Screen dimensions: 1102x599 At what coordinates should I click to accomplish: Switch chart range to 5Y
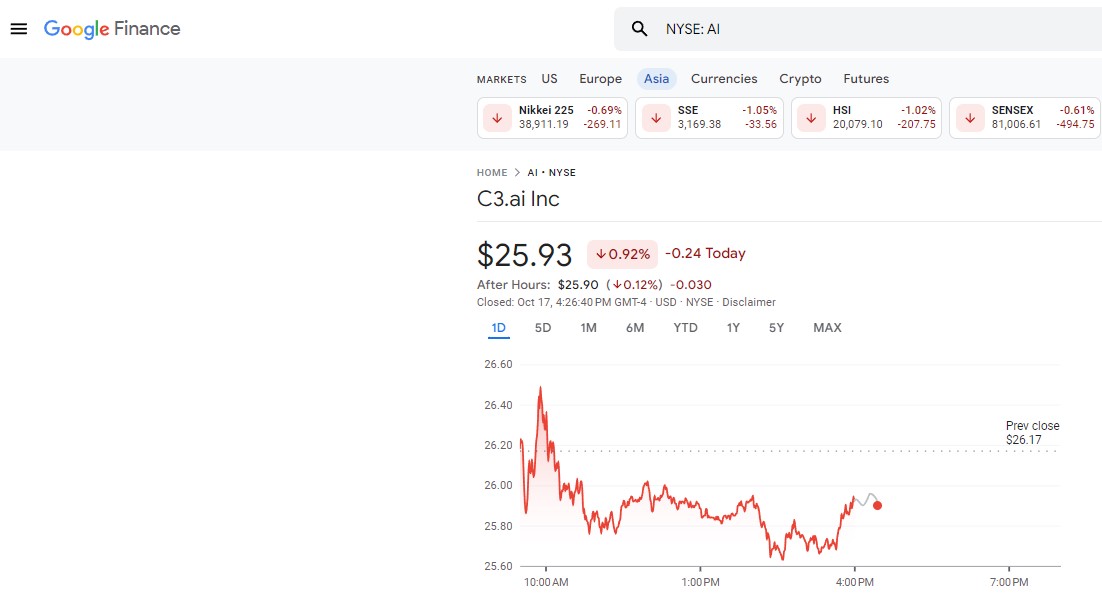pos(776,328)
